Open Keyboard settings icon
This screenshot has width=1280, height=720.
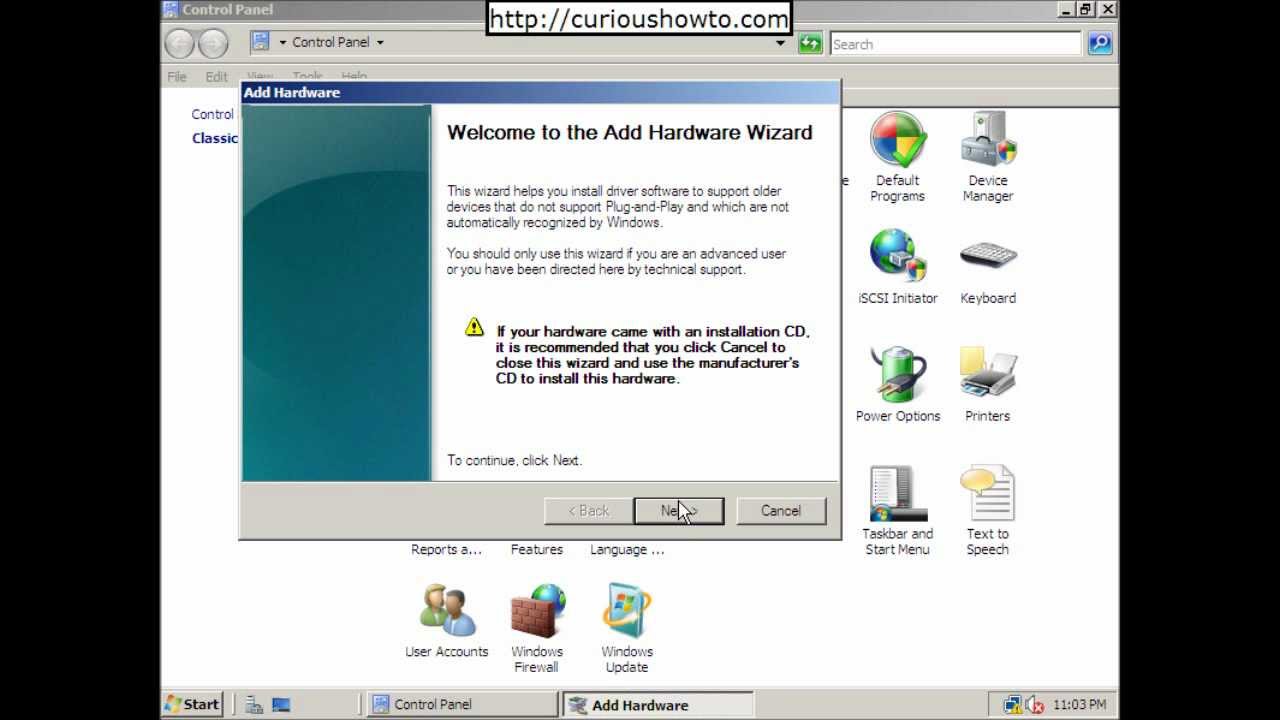pos(988,257)
